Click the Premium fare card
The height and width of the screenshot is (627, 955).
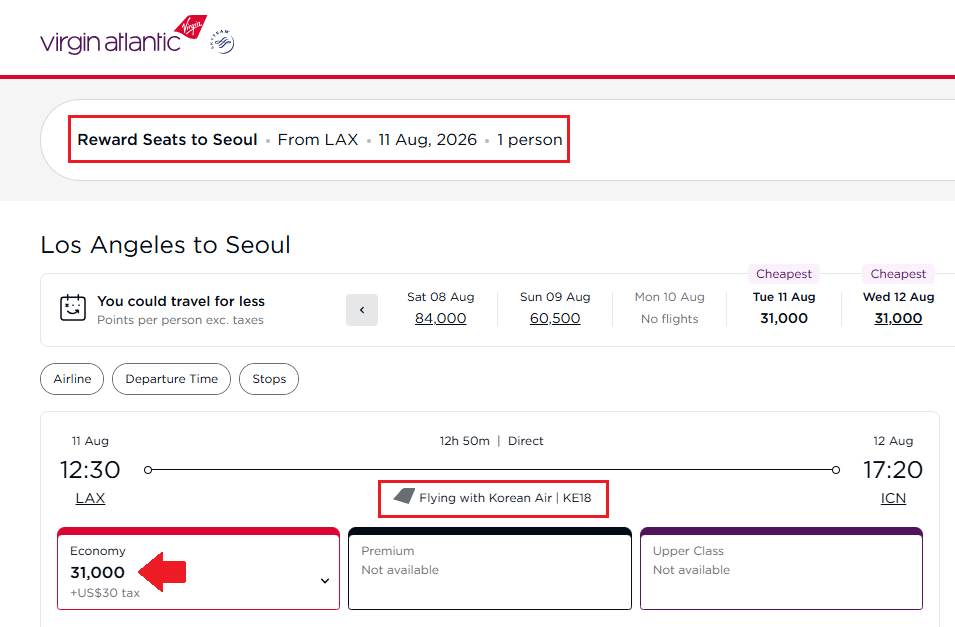tap(490, 570)
